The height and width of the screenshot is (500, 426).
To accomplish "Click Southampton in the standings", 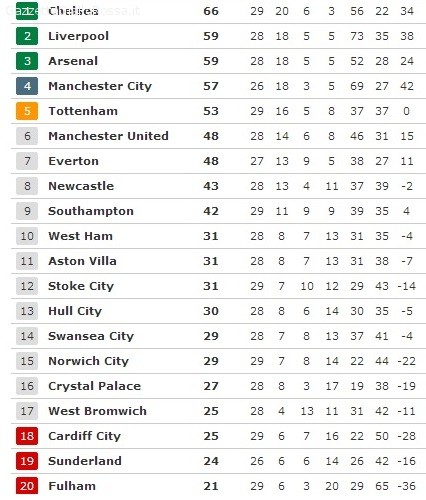I will [91, 211].
